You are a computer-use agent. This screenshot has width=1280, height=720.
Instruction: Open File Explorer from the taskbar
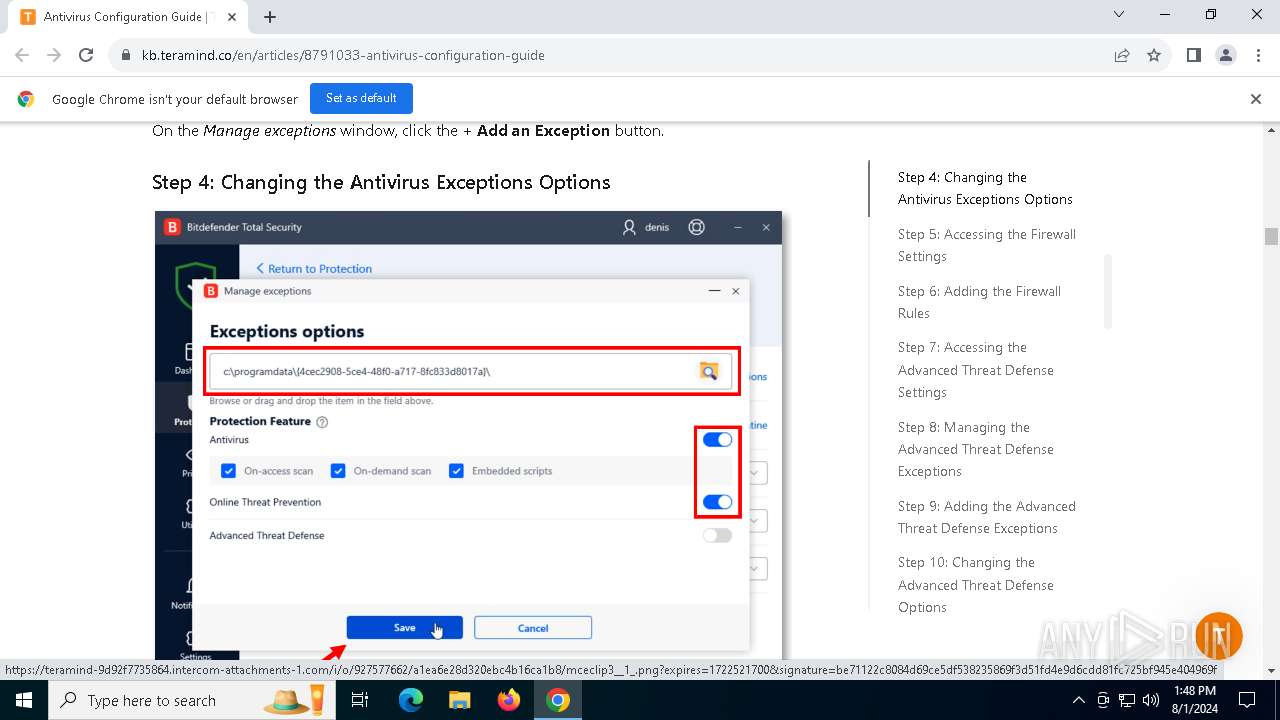tap(459, 700)
